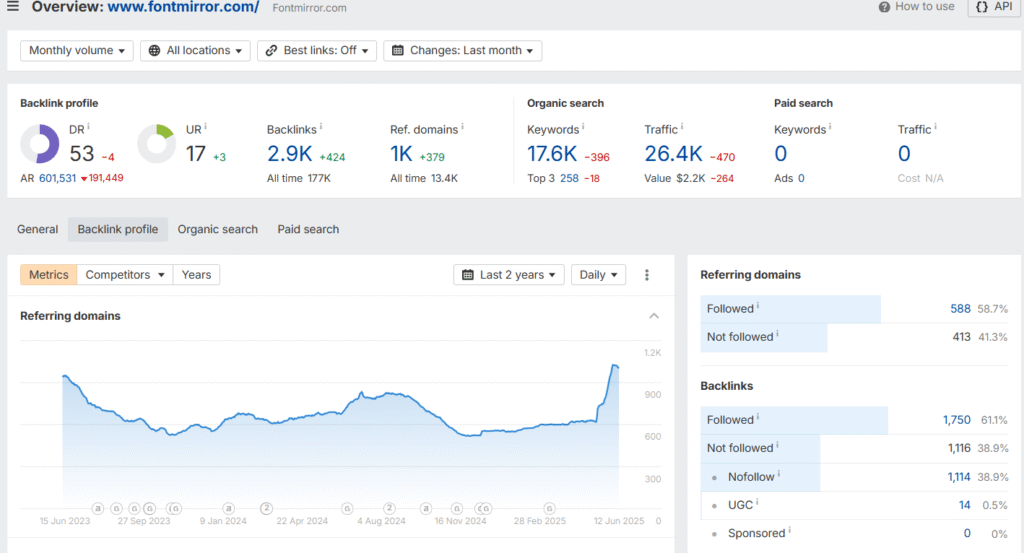Image resolution: width=1024 pixels, height=553 pixels.
Task: Collapse the Referring domains chart section
Action: [x=654, y=316]
